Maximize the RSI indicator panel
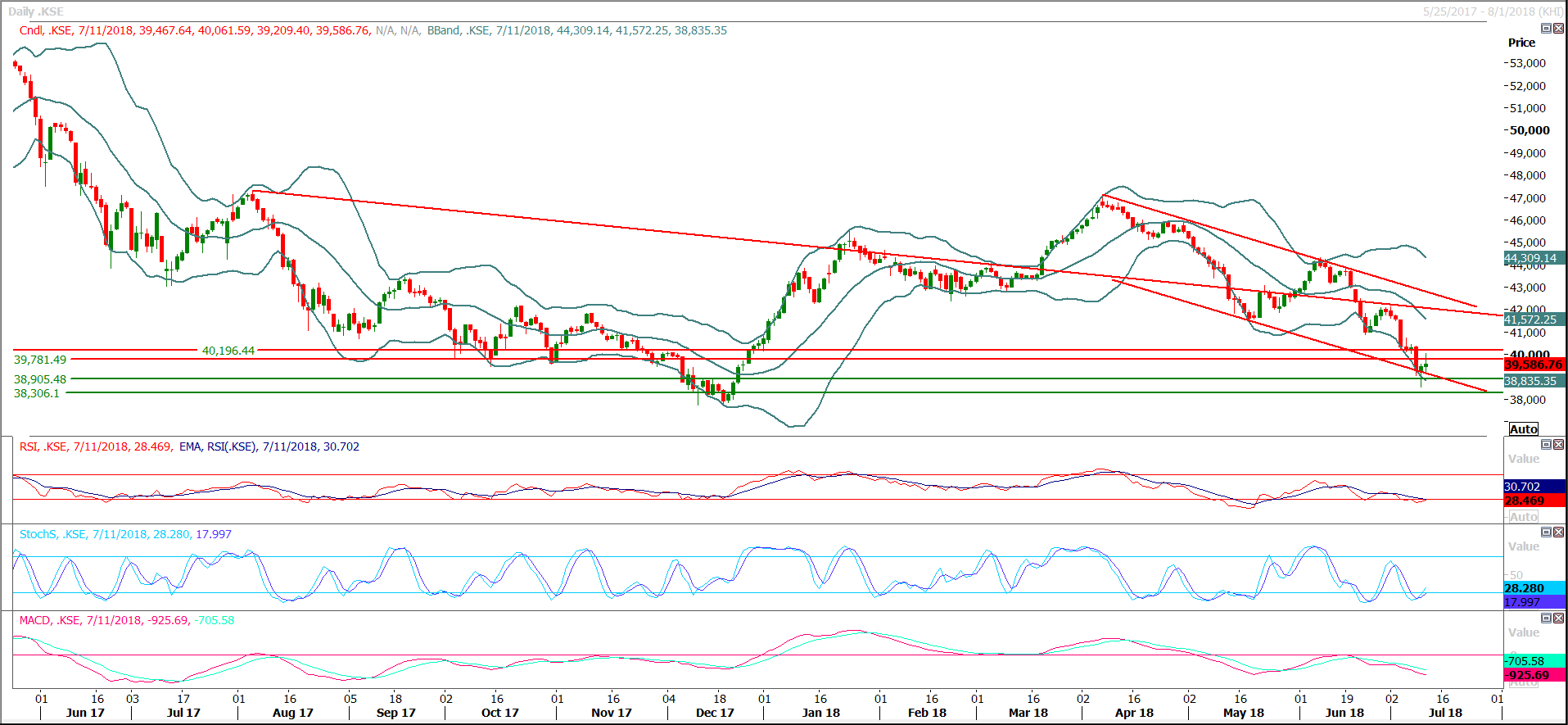 1546,445
